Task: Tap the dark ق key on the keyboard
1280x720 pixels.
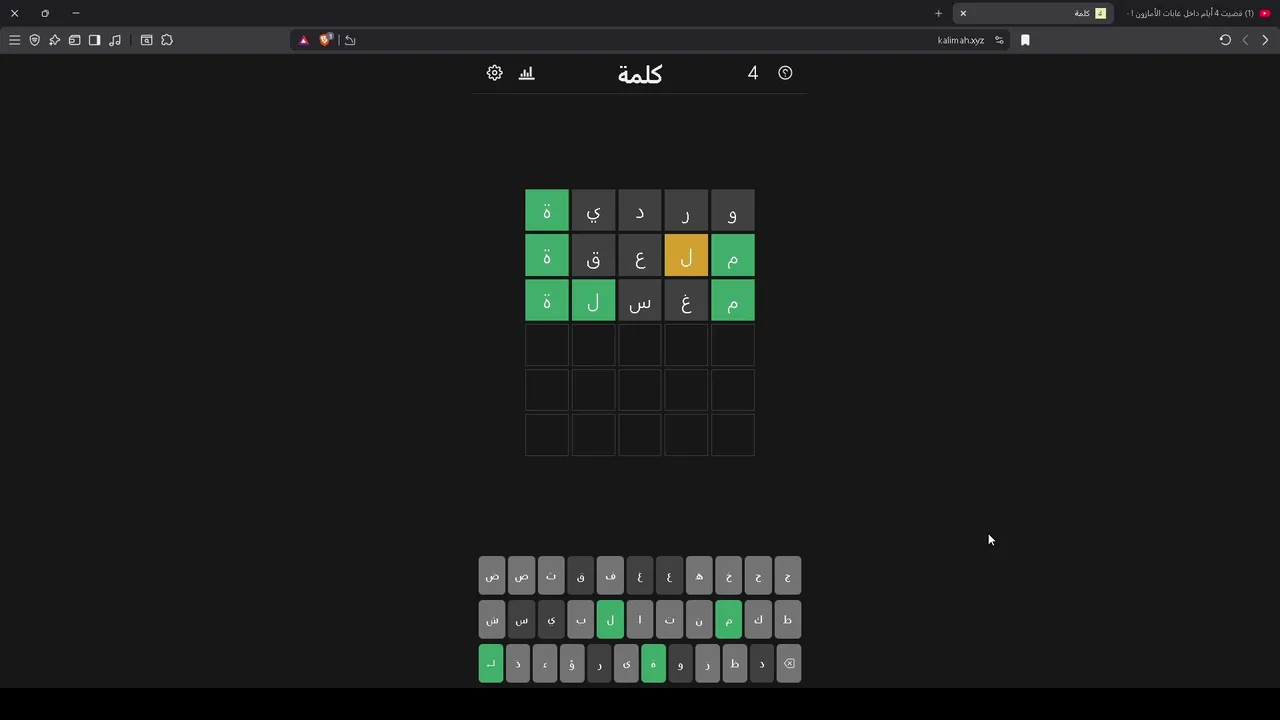Action: pos(581,576)
